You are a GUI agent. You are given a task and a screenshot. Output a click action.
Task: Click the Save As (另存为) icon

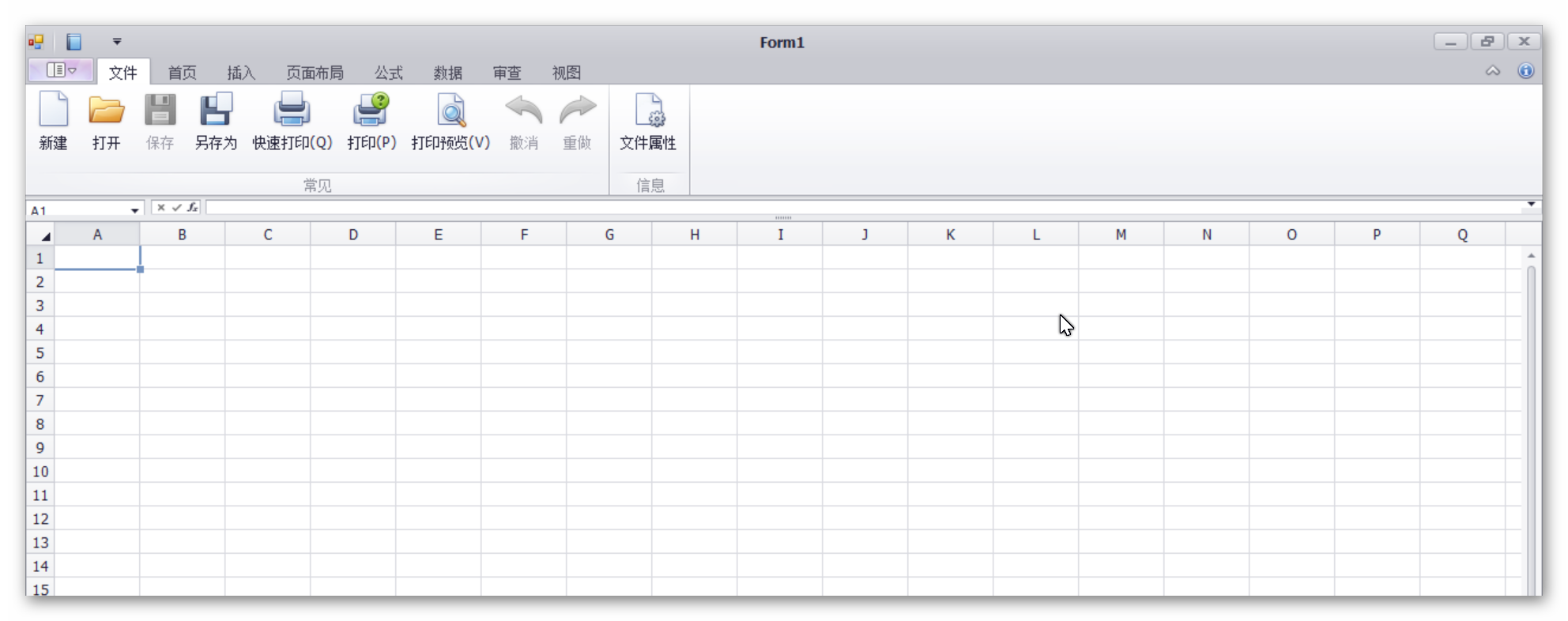click(215, 111)
